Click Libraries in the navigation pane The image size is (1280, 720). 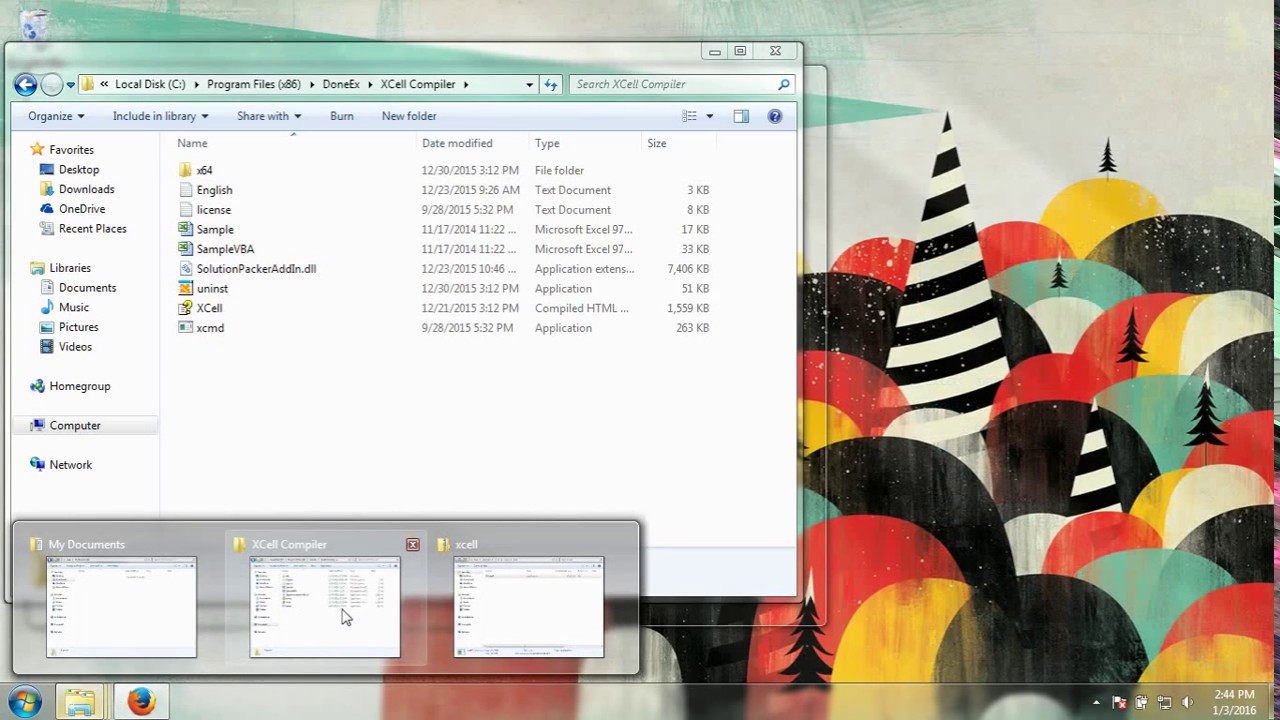70,268
